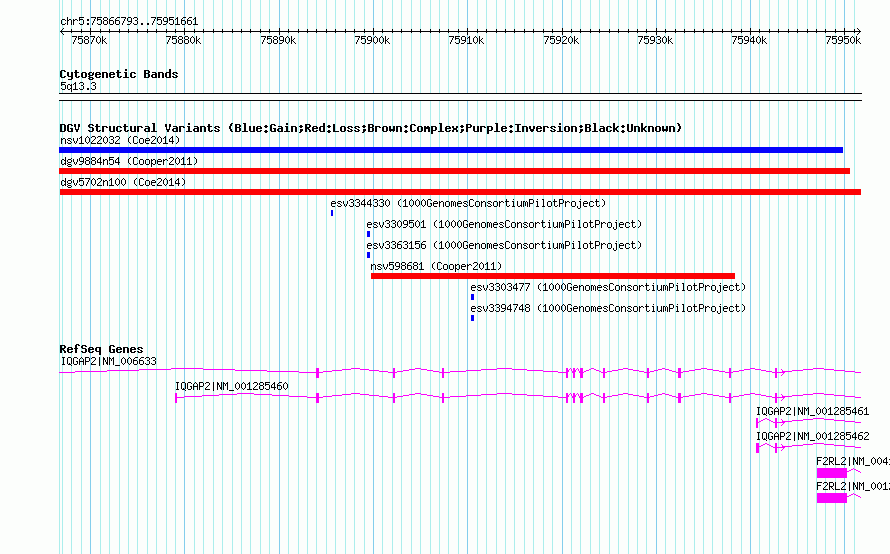Screen dimensions: 890x554
Task: Click the chr5:75866793..75951661 coordinate text
Action: click(129, 21)
